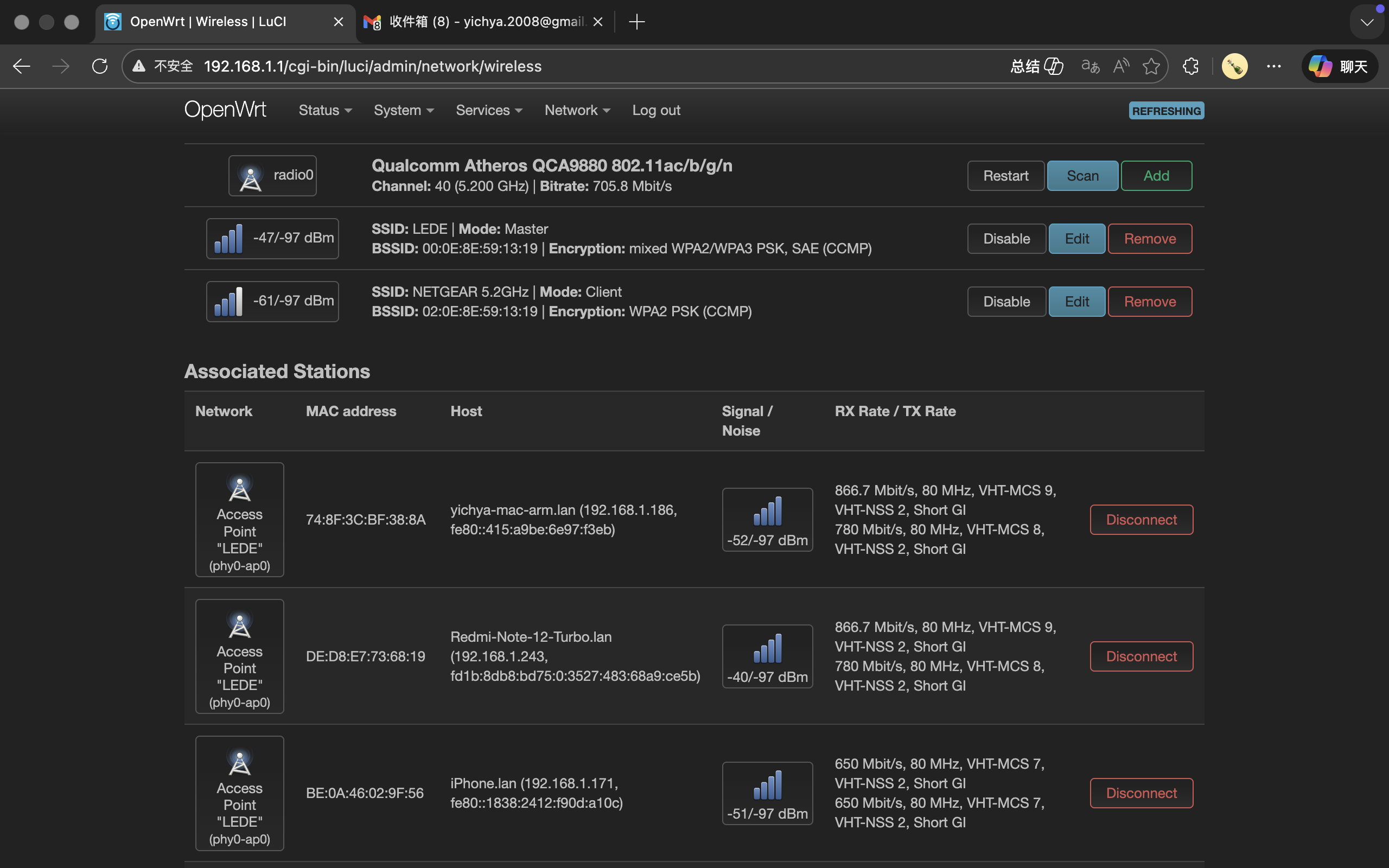Disable the LEDE Master wireless network

(x=1006, y=239)
